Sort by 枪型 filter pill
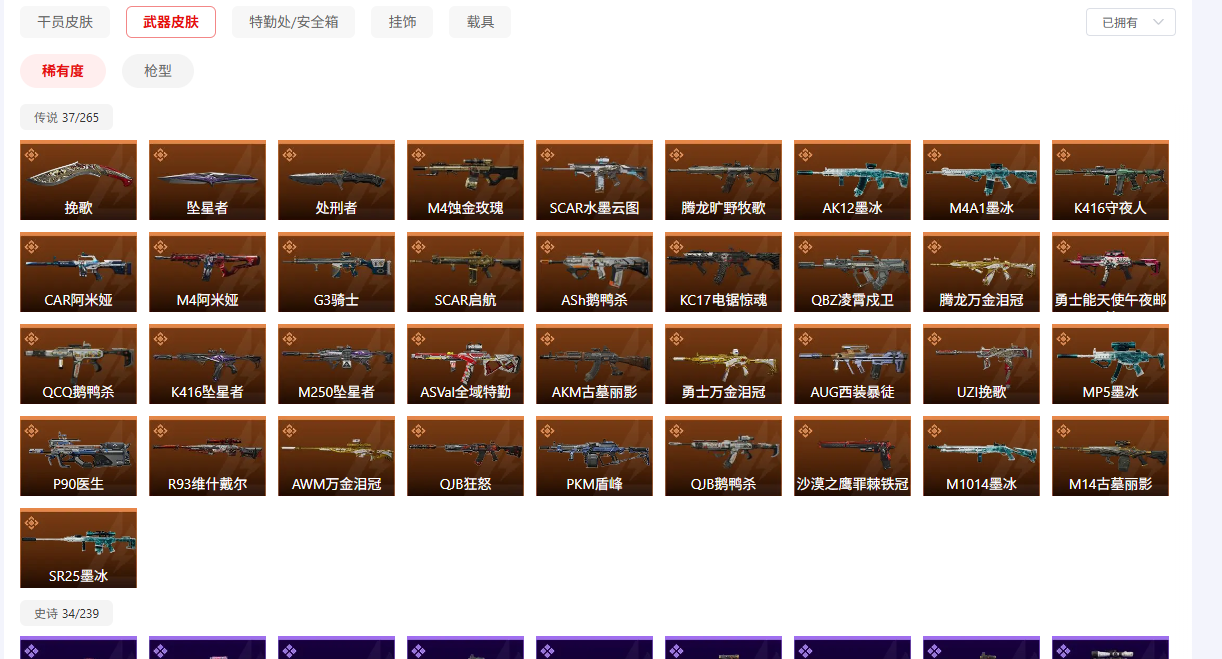This screenshot has height=659, width=1222. tap(158, 71)
